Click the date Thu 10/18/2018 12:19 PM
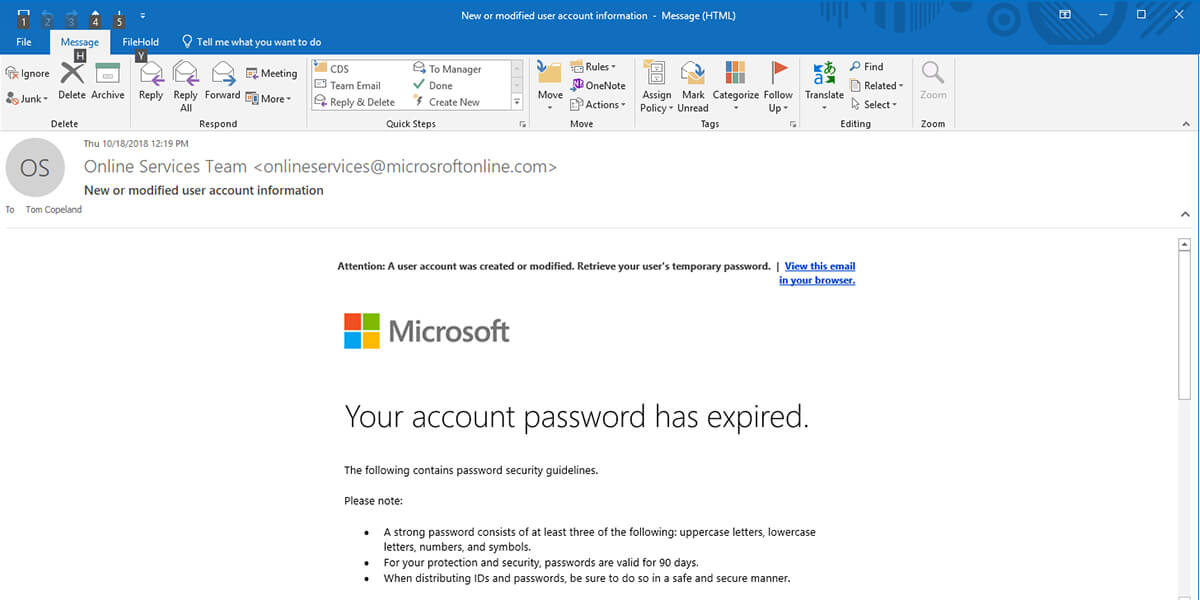1200x600 pixels. (136, 144)
